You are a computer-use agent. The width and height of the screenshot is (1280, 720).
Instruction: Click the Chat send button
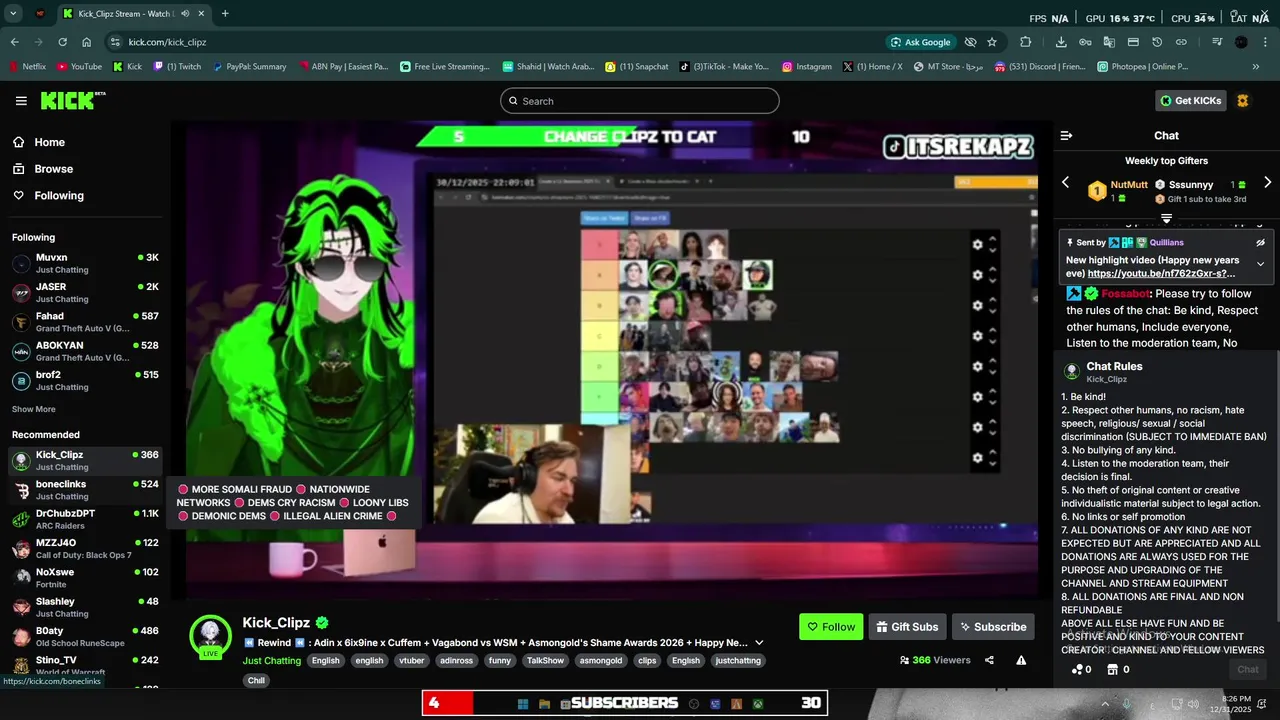[x=1247, y=670]
